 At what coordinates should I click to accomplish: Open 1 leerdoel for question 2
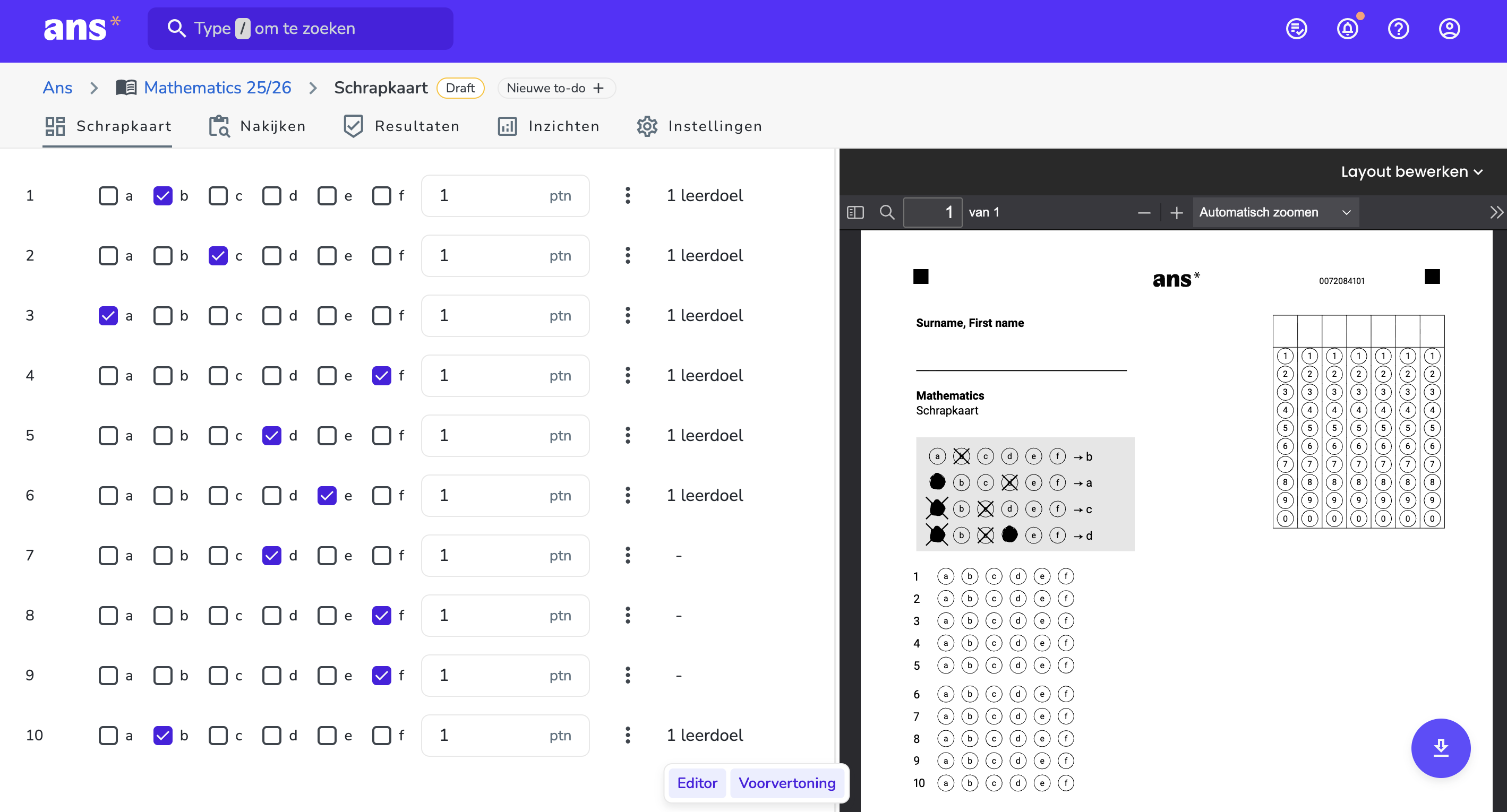(x=705, y=256)
